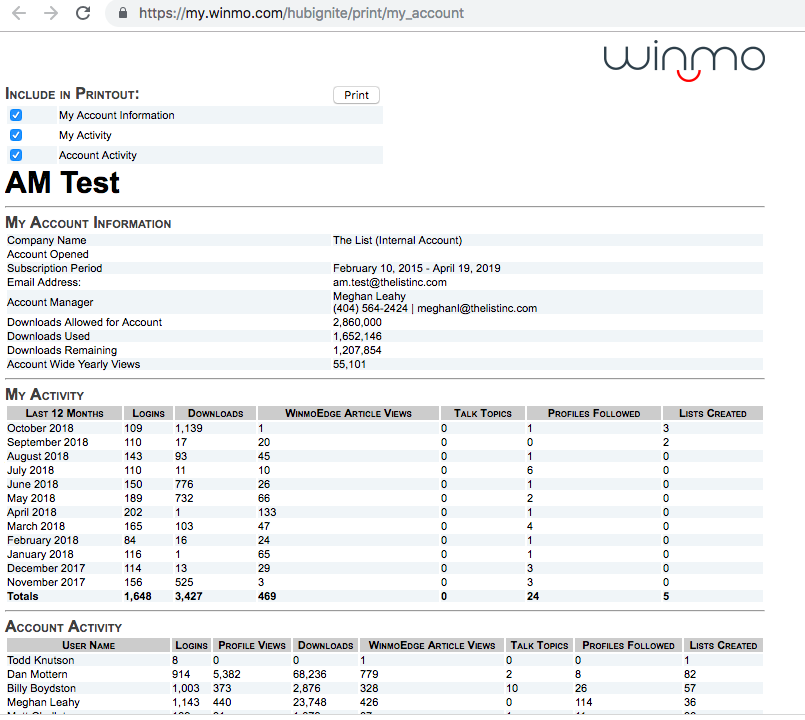
Task: Click the March 2018 row label
Action: [x=36, y=526]
